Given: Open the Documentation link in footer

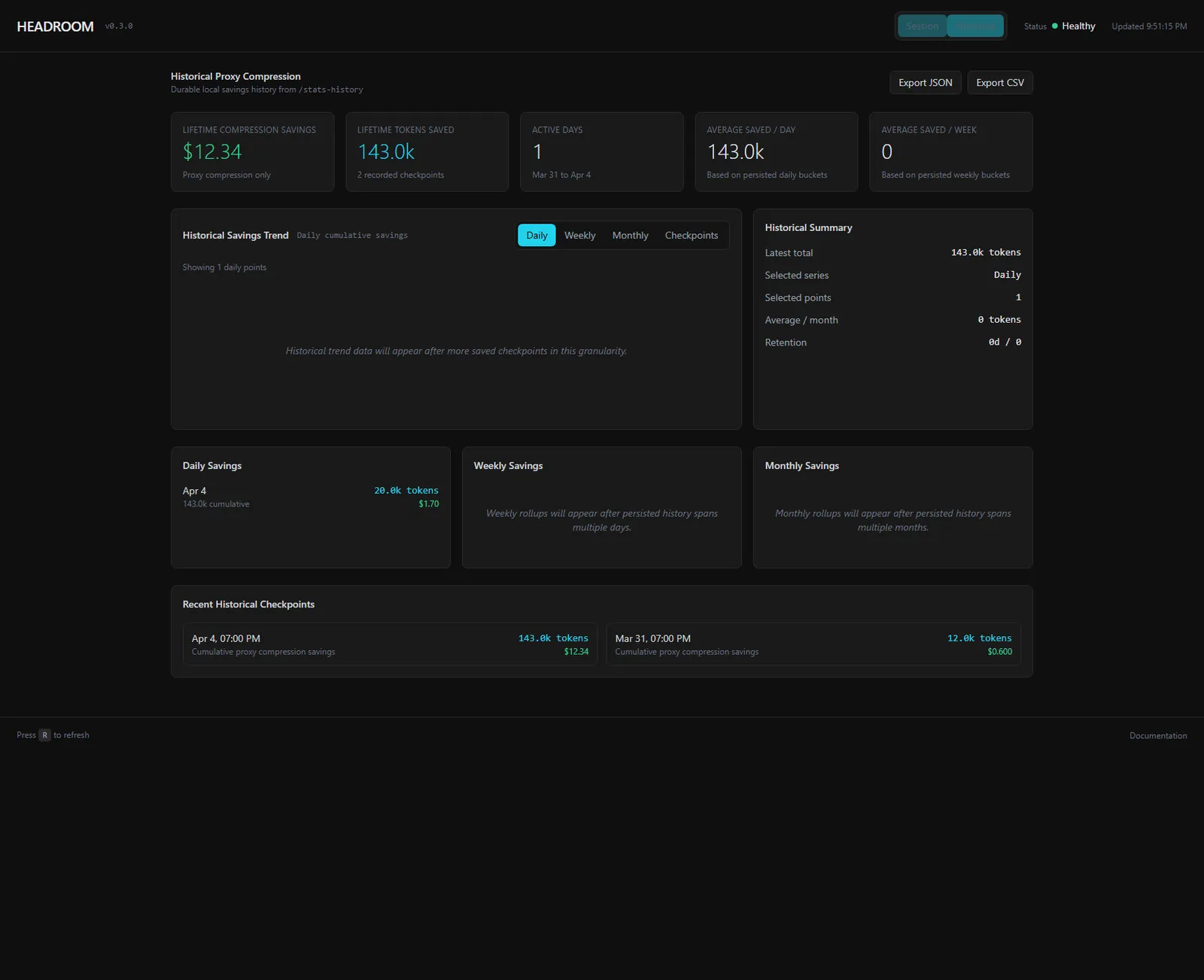Looking at the screenshot, I should click(1158, 736).
